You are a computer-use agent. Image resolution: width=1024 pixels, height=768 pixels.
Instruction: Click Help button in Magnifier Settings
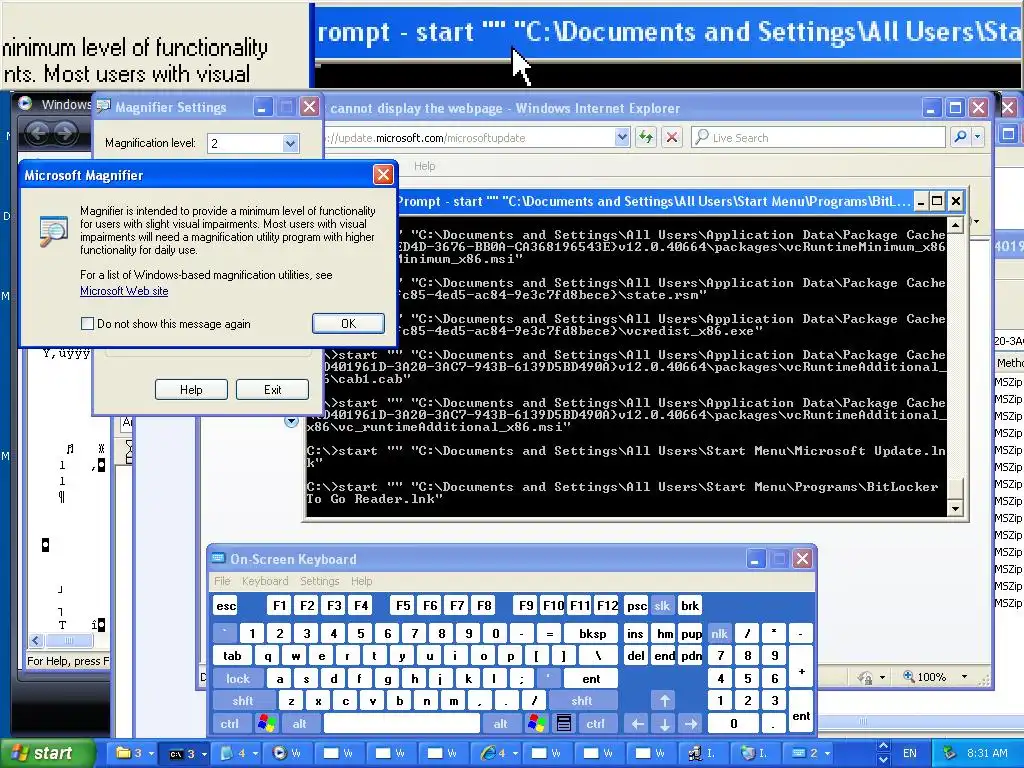(191, 389)
